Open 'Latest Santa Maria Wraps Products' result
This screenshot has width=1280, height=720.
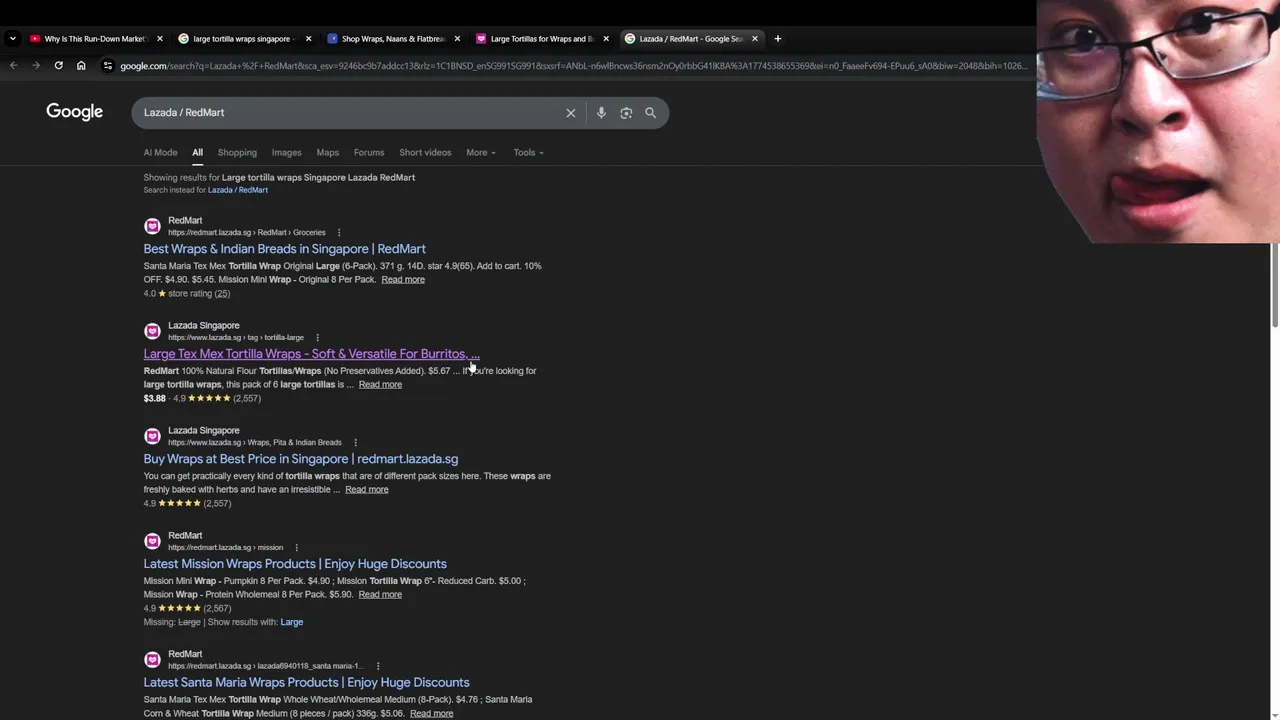tap(306, 683)
